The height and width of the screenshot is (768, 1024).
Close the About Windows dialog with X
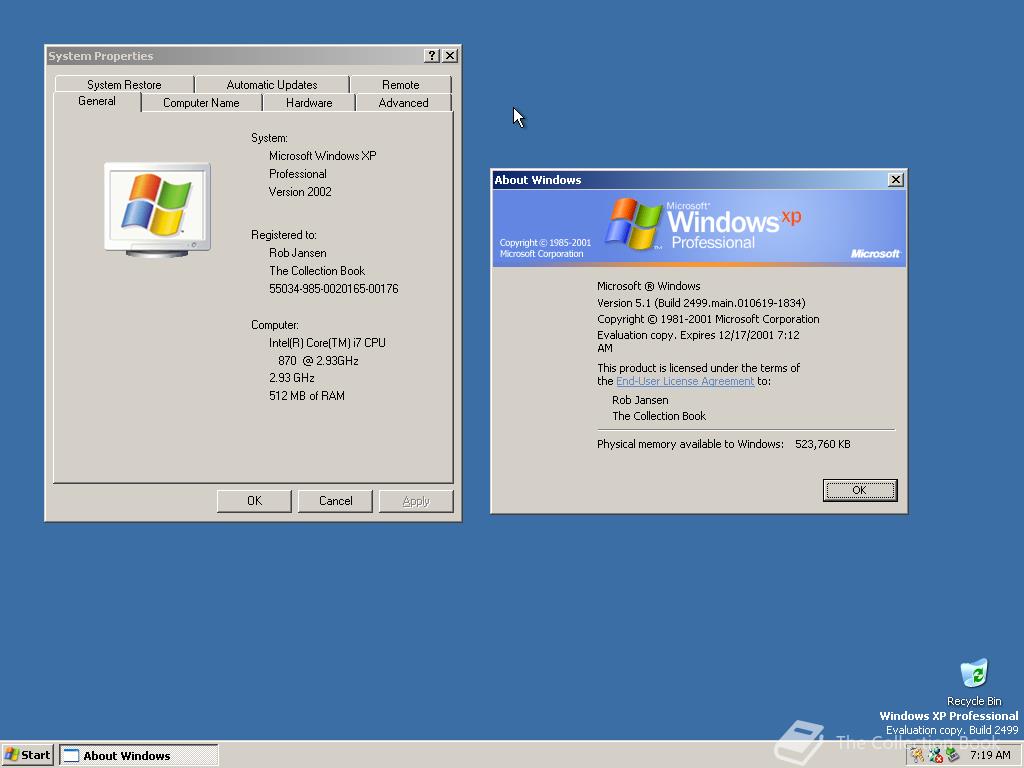tap(896, 180)
